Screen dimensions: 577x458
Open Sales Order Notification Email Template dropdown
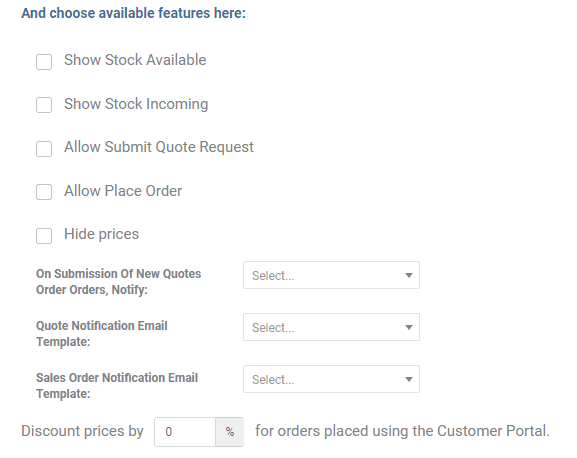(331, 379)
